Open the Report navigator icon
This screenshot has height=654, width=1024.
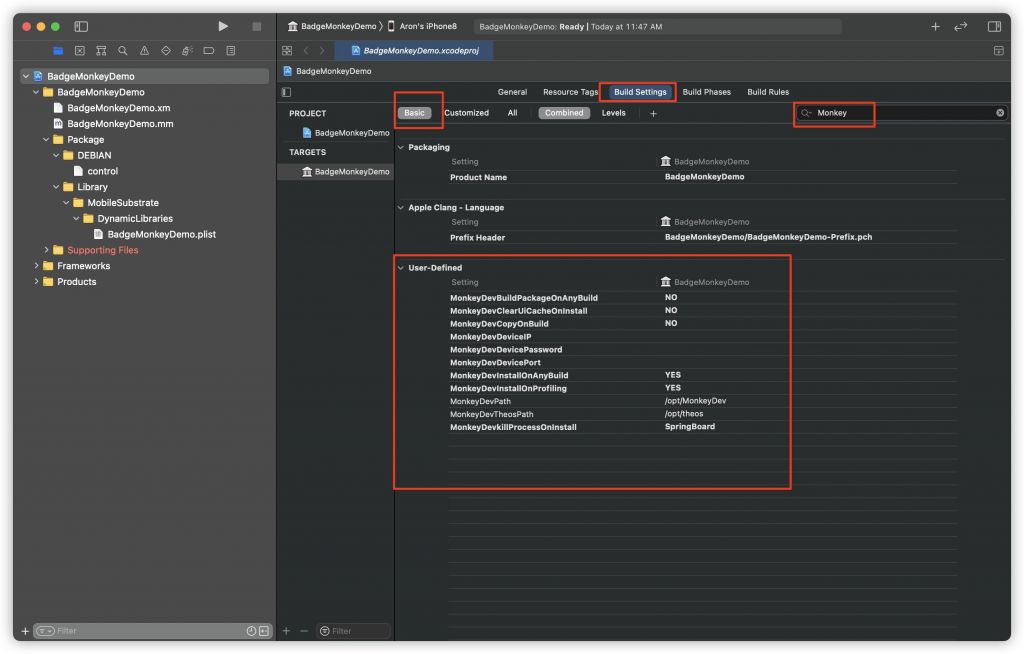(231, 50)
